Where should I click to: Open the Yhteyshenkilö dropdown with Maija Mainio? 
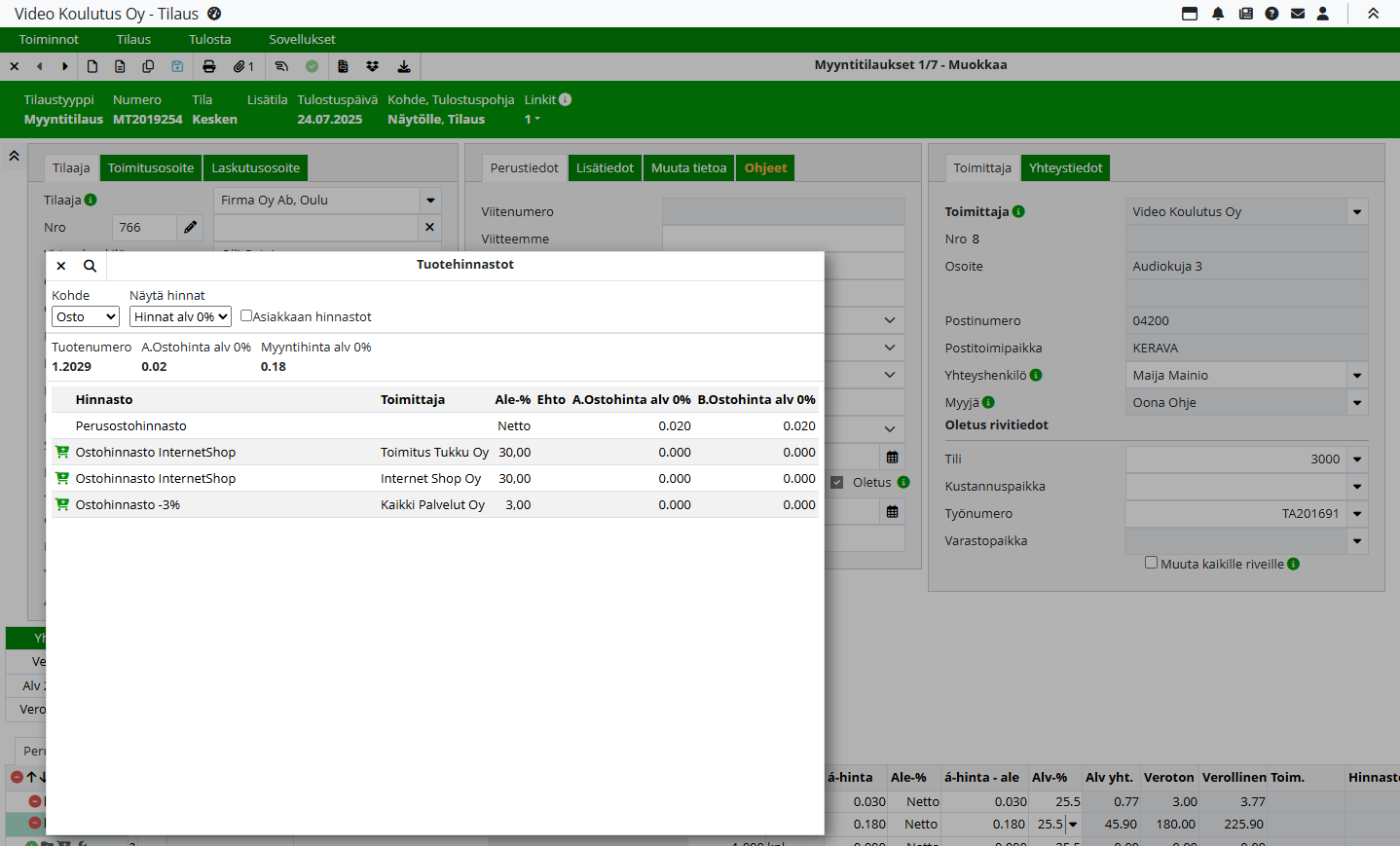click(1356, 376)
